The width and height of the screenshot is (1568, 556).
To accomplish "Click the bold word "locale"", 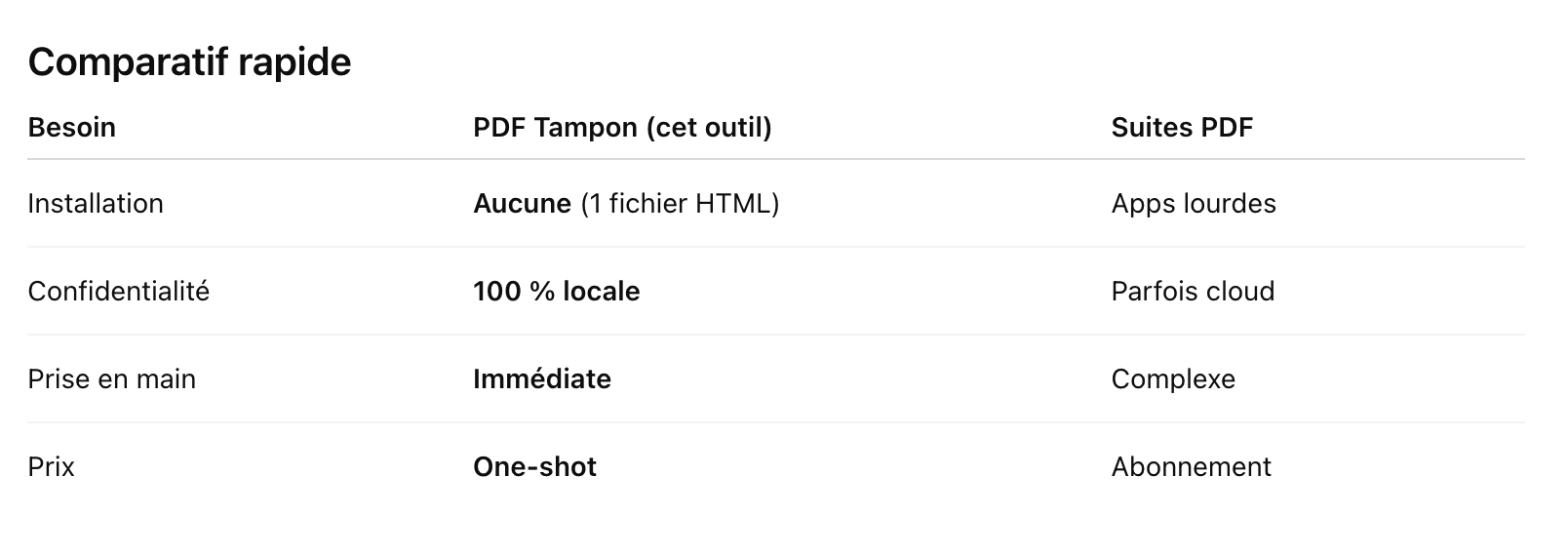I will [602, 292].
